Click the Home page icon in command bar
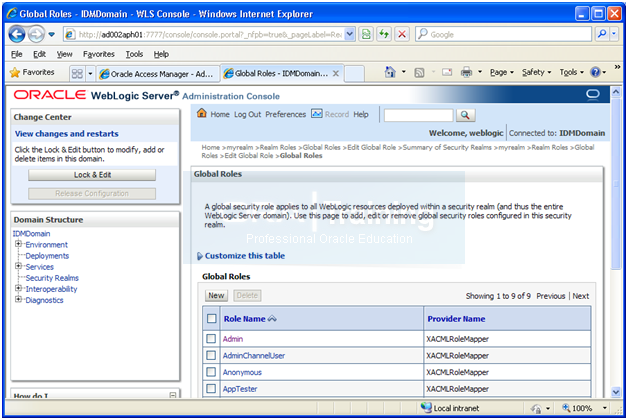Viewport: 628px width, 420px height. click(x=390, y=72)
